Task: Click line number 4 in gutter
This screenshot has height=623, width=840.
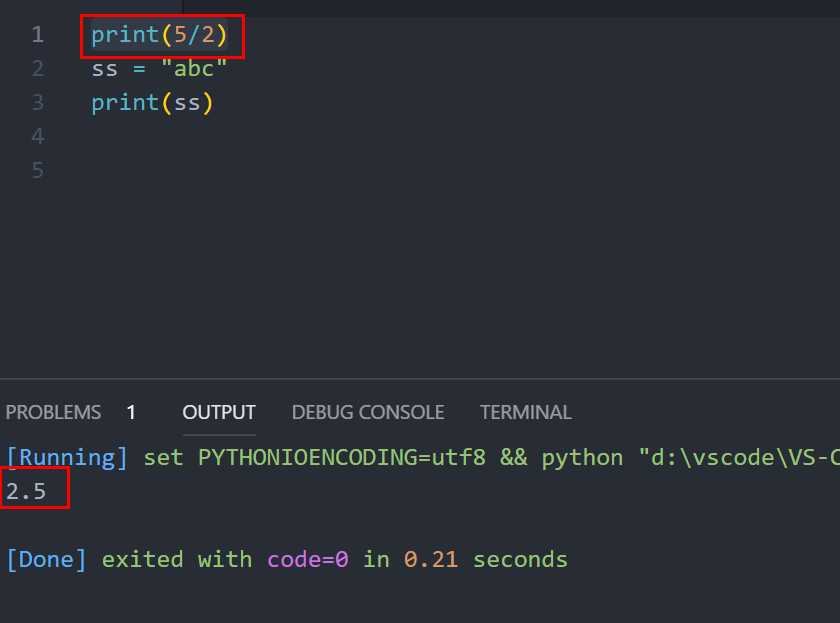Action: (x=38, y=136)
